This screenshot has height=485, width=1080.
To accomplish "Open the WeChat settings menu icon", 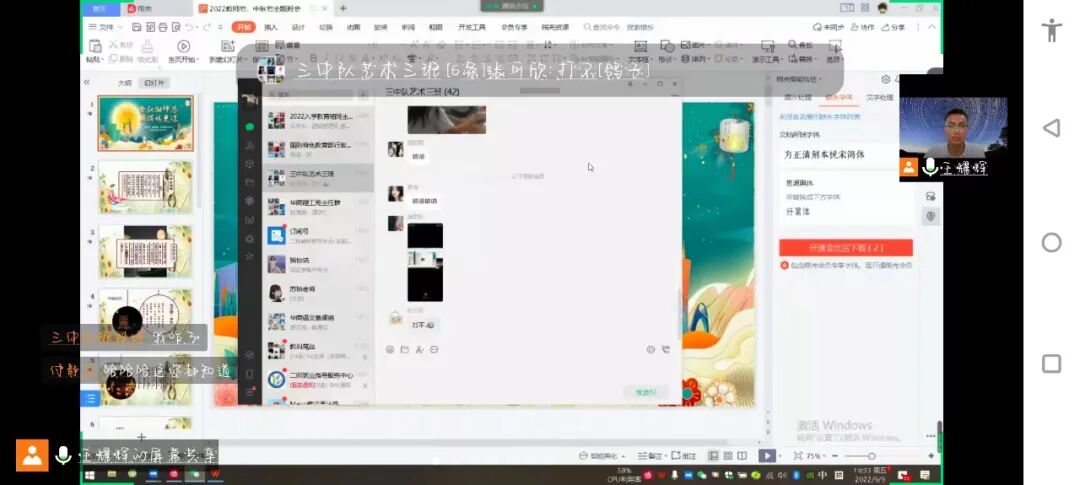I will [x=250, y=392].
